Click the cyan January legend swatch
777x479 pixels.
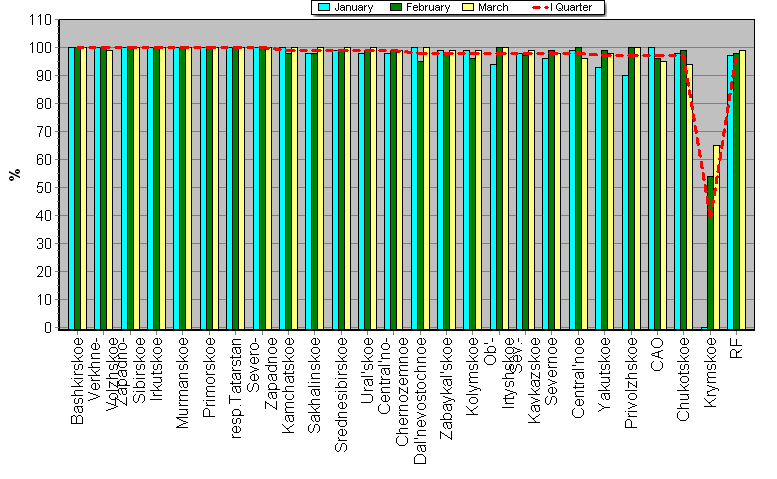pyautogui.click(x=324, y=7)
